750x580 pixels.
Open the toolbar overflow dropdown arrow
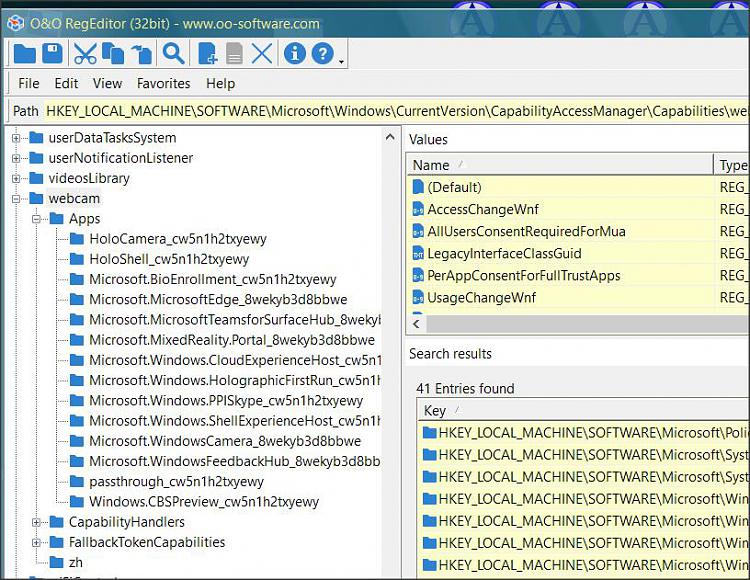click(x=341, y=61)
